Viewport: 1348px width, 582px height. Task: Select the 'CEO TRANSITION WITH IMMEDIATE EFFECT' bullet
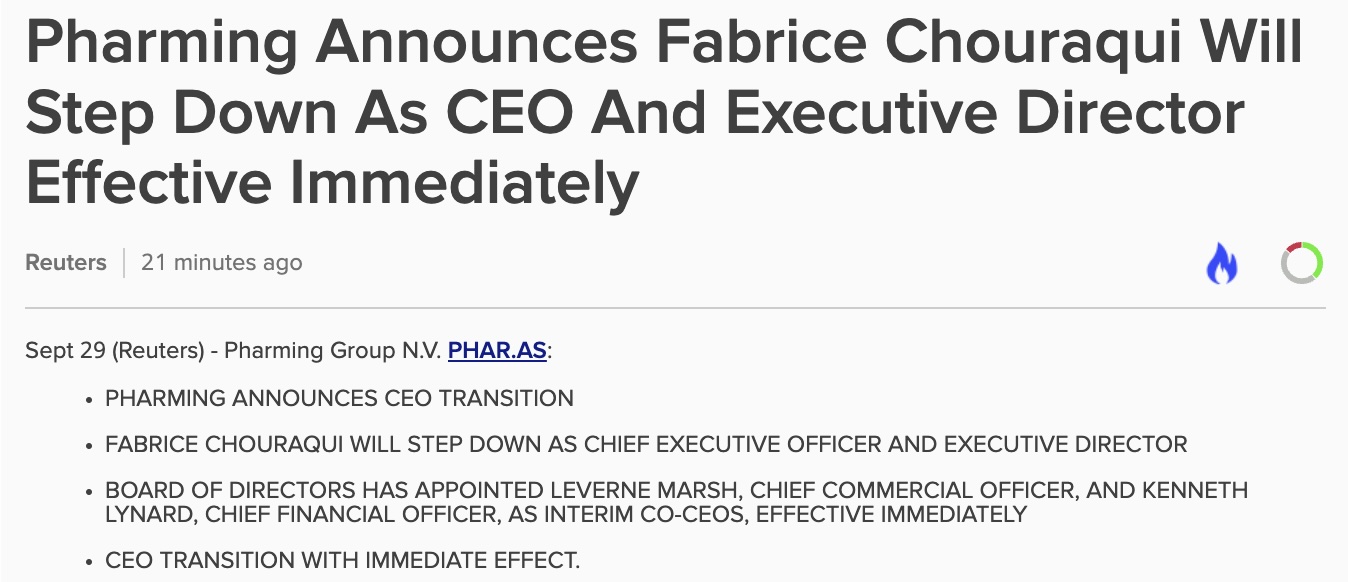coord(342,560)
